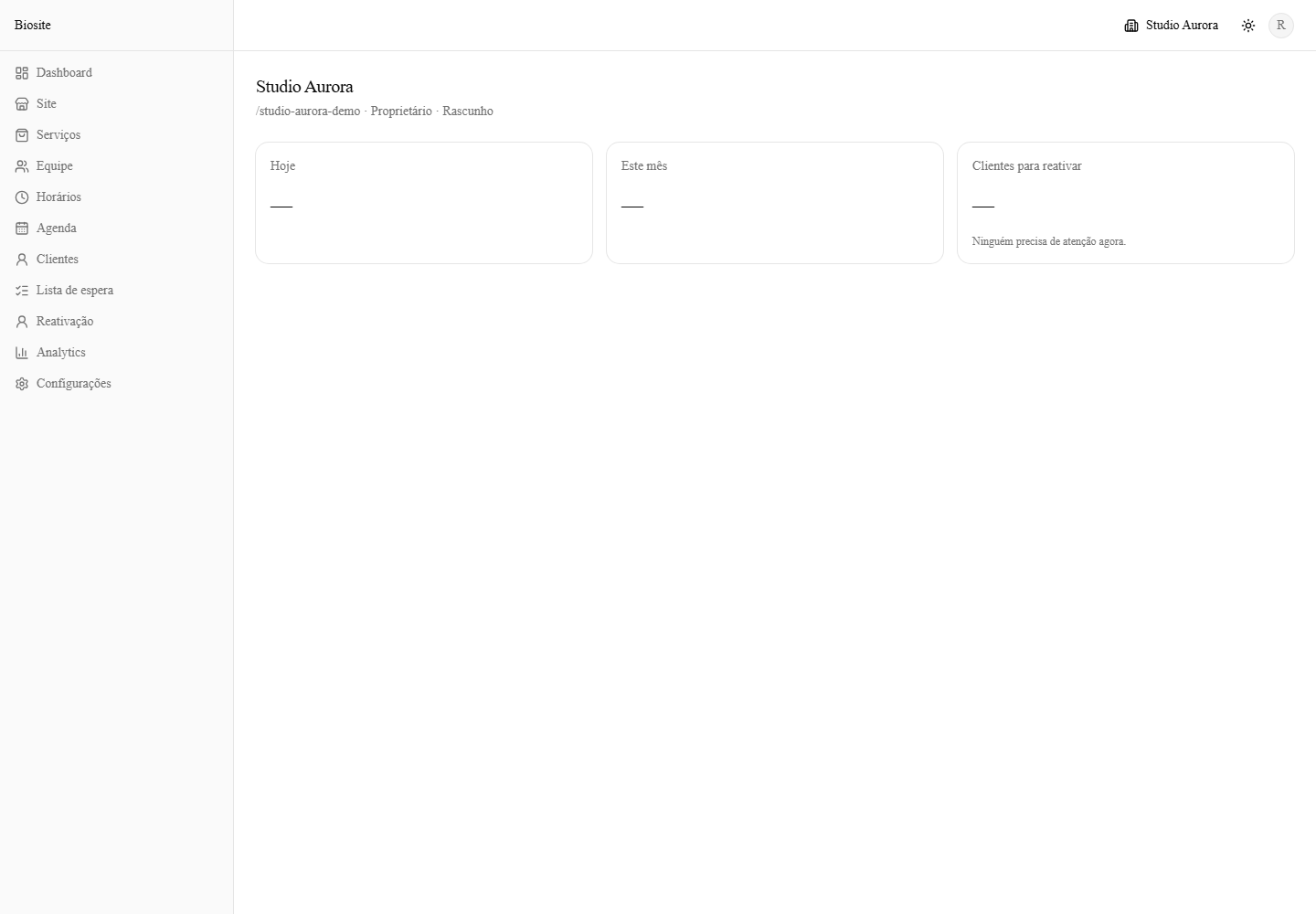Click the Dashboard grid icon

pos(22,73)
